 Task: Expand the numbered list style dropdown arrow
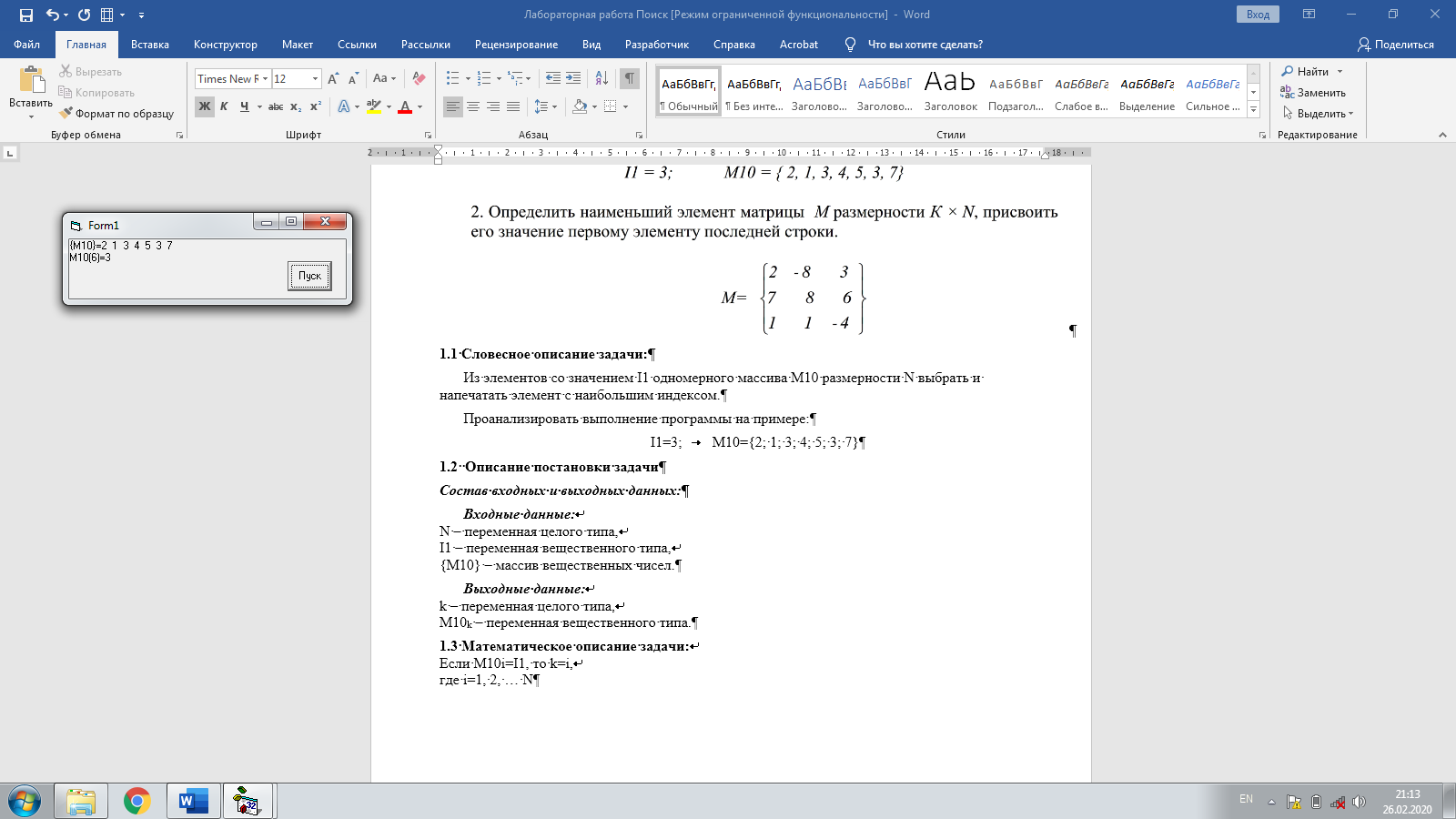[x=499, y=79]
